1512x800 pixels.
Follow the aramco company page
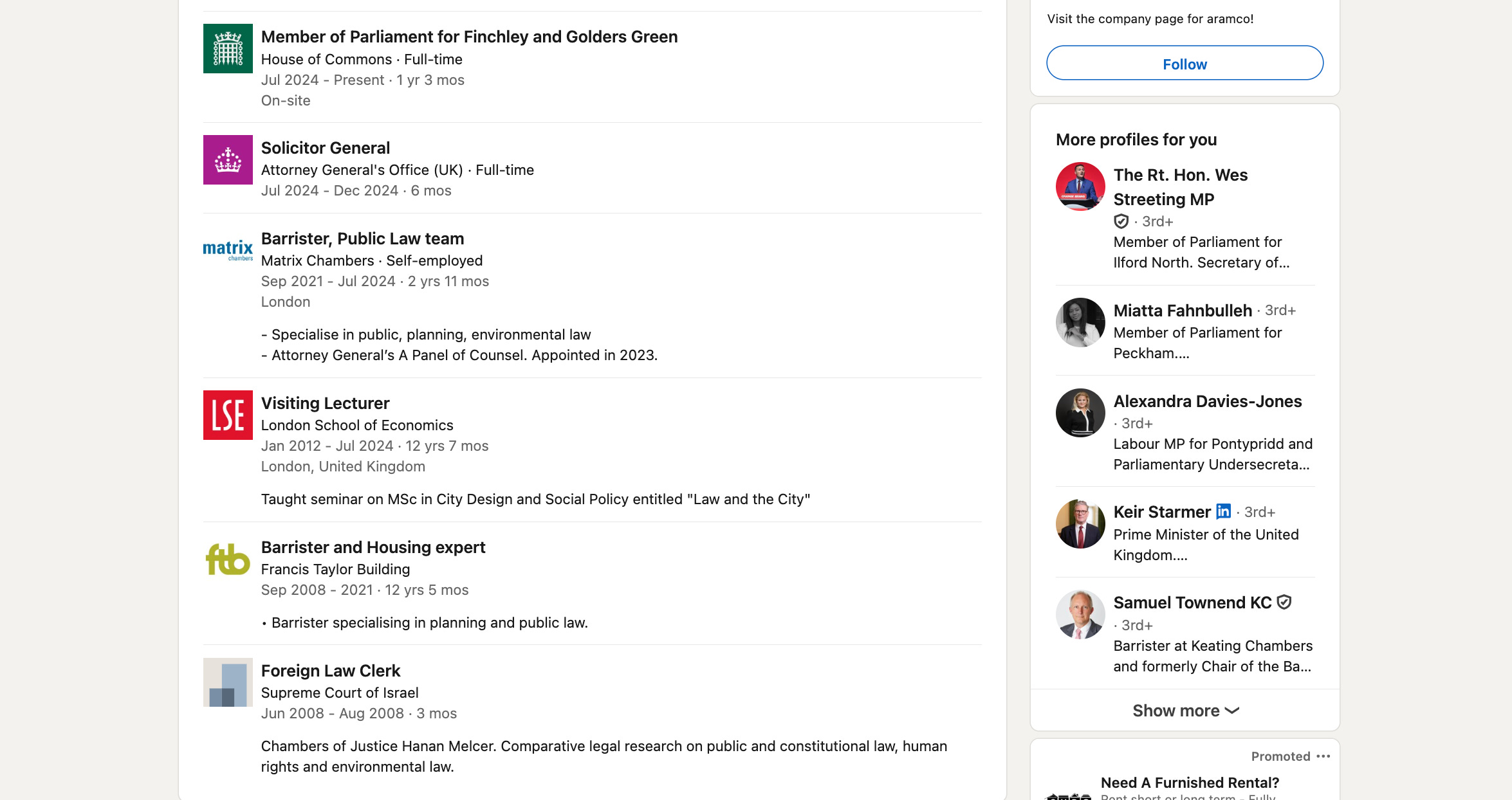point(1185,63)
